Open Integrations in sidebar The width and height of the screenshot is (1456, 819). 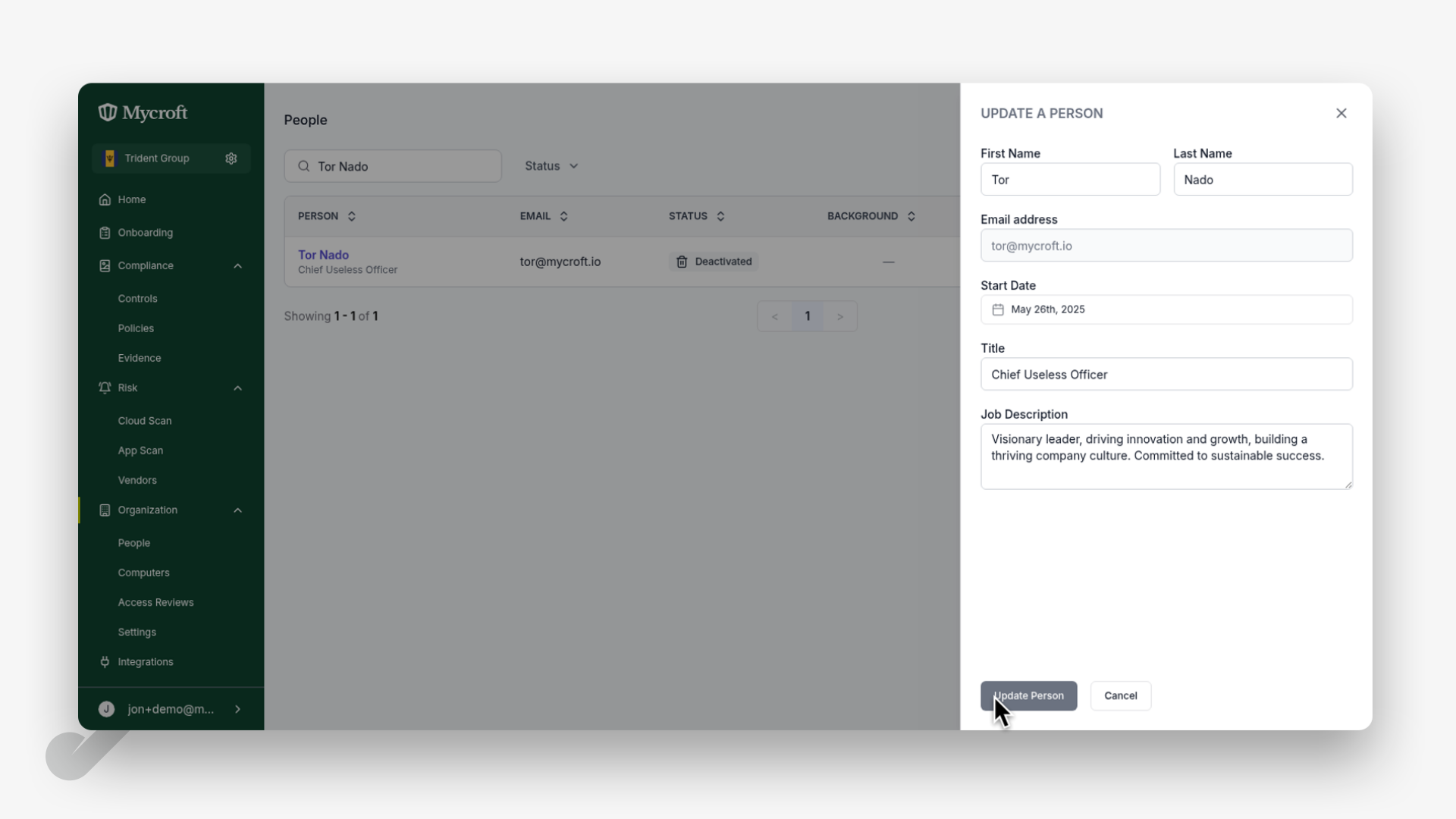(x=146, y=662)
